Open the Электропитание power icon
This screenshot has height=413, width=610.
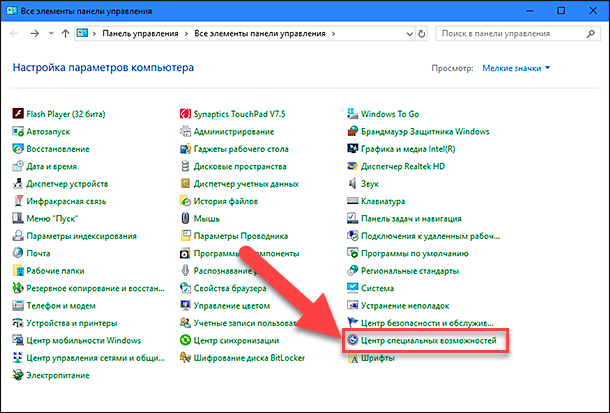click(x=18, y=375)
